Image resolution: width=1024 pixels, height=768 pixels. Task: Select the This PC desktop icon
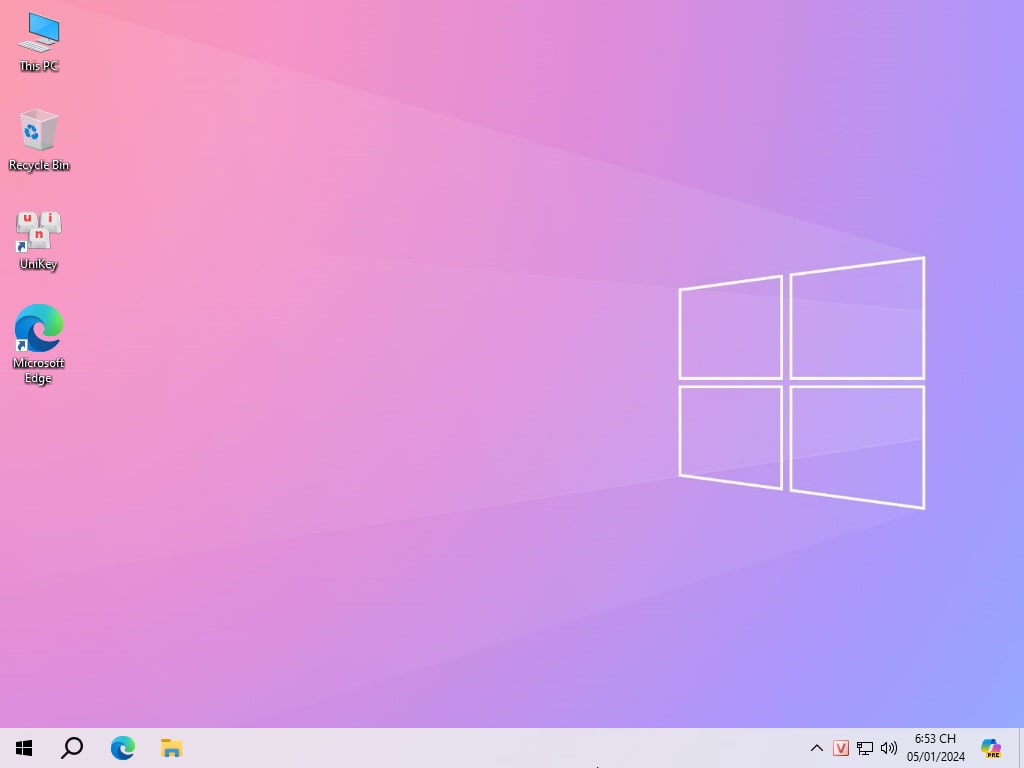click(x=39, y=42)
